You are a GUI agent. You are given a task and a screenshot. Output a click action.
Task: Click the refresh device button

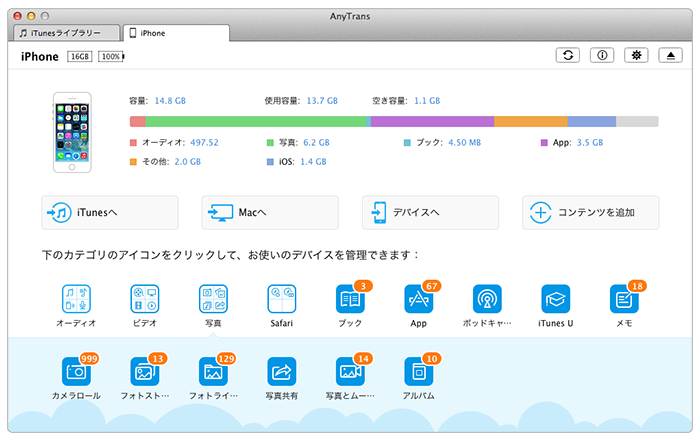[568, 55]
